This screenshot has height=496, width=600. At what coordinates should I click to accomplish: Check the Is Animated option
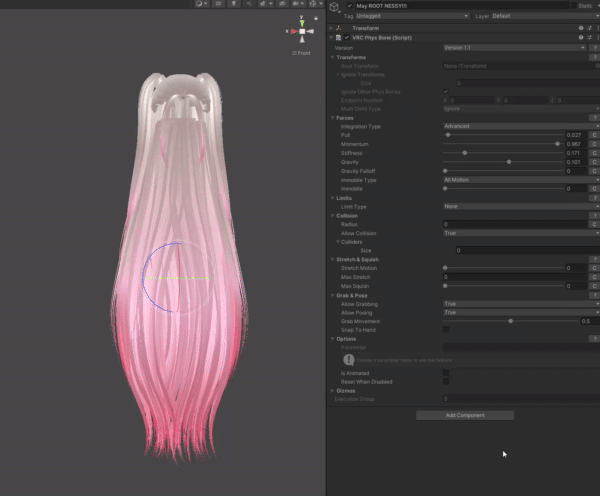click(x=446, y=373)
